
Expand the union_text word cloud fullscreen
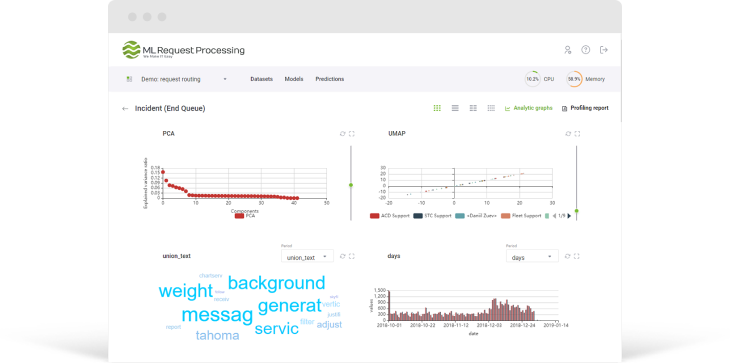351,256
